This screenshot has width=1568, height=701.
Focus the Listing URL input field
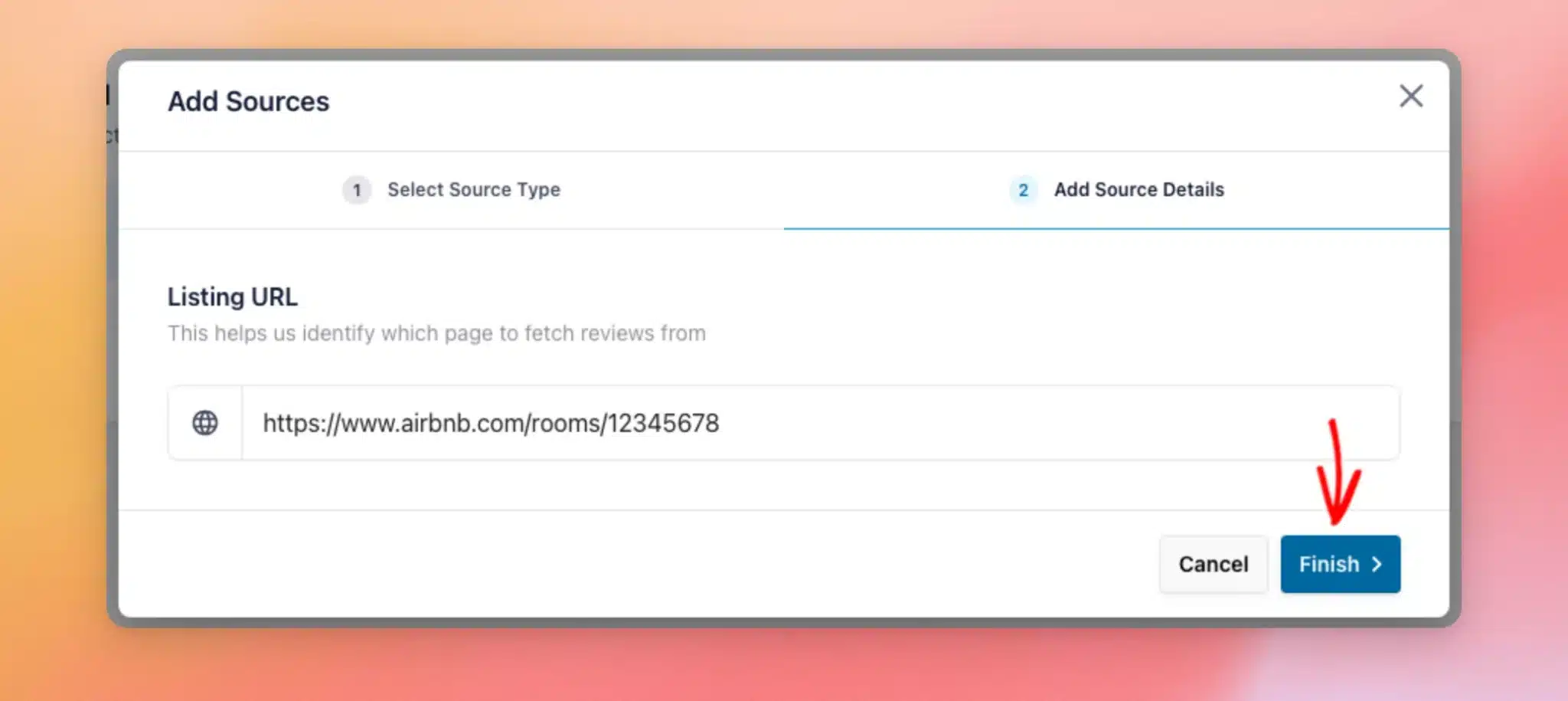[x=821, y=423]
